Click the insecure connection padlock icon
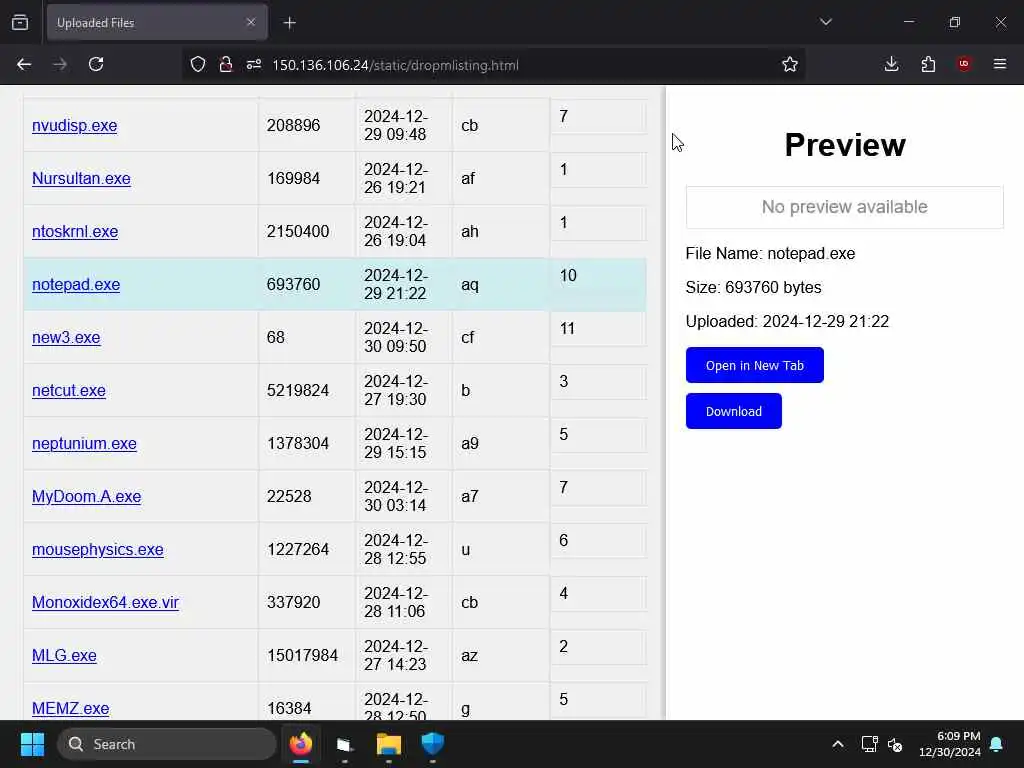This screenshot has height=768, width=1024. (226, 64)
